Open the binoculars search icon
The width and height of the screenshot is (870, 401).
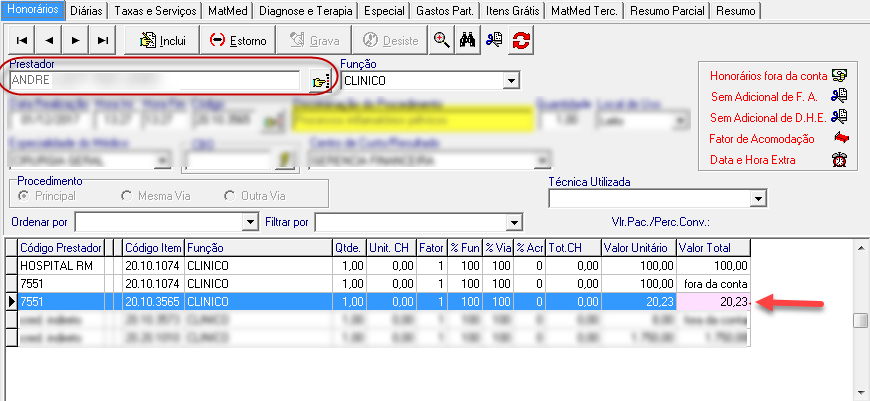(x=467, y=40)
